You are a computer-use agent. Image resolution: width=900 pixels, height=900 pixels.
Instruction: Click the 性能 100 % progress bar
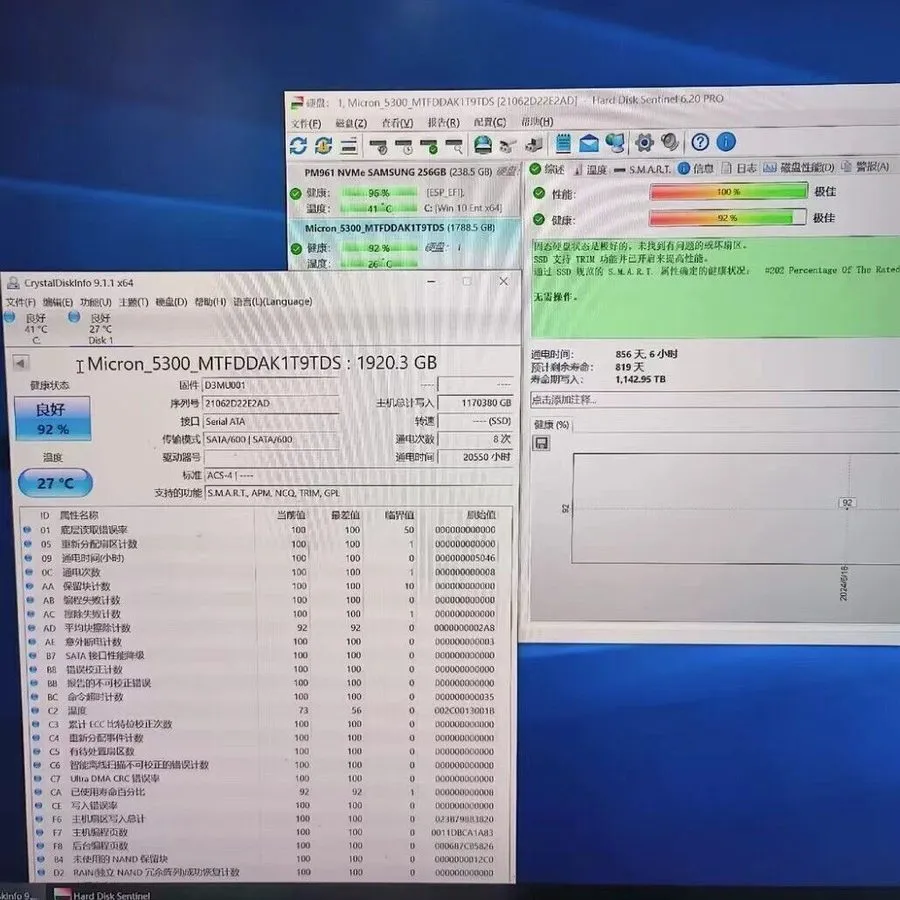728,191
